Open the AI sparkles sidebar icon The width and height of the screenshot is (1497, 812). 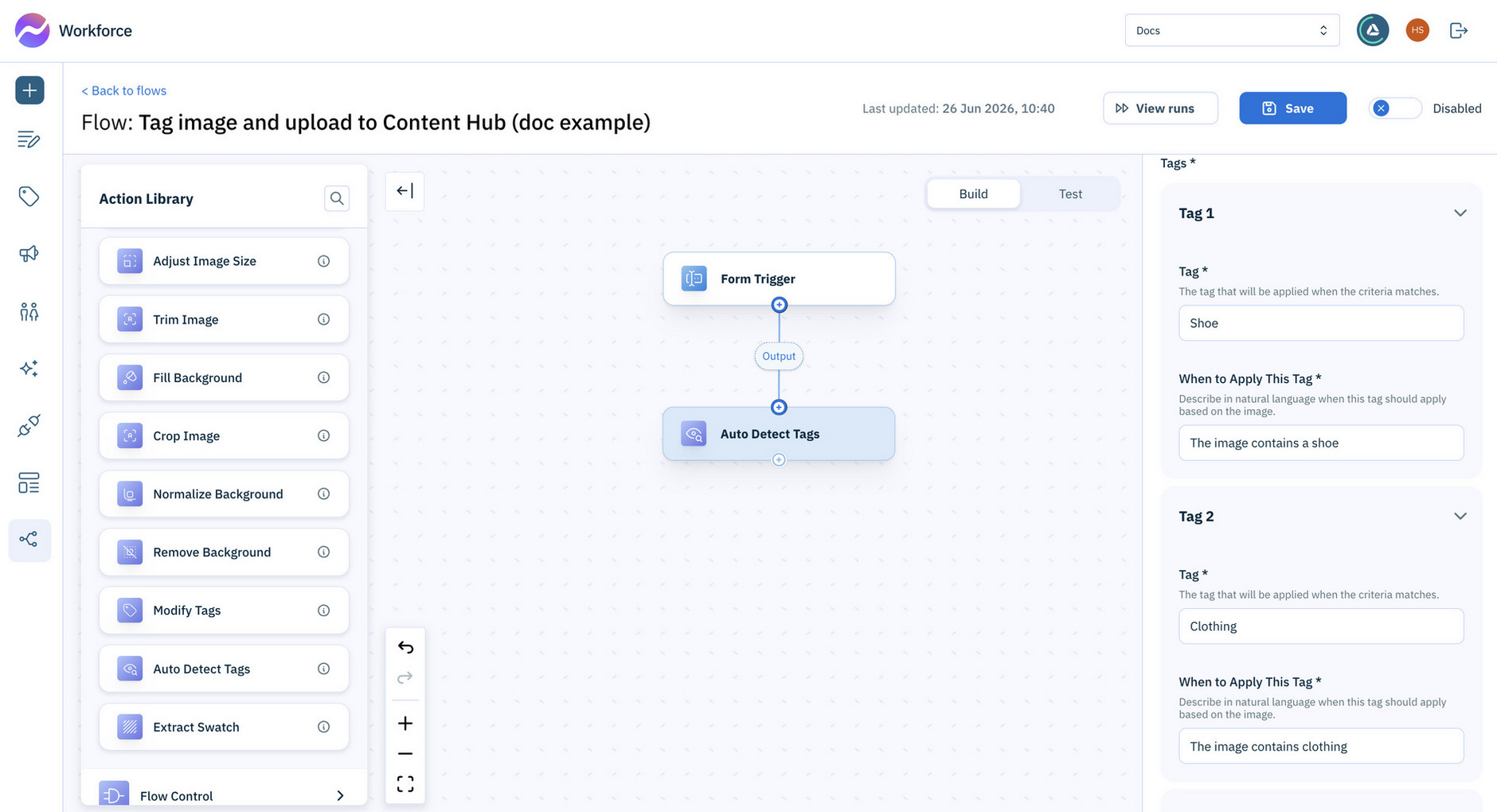click(29, 369)
